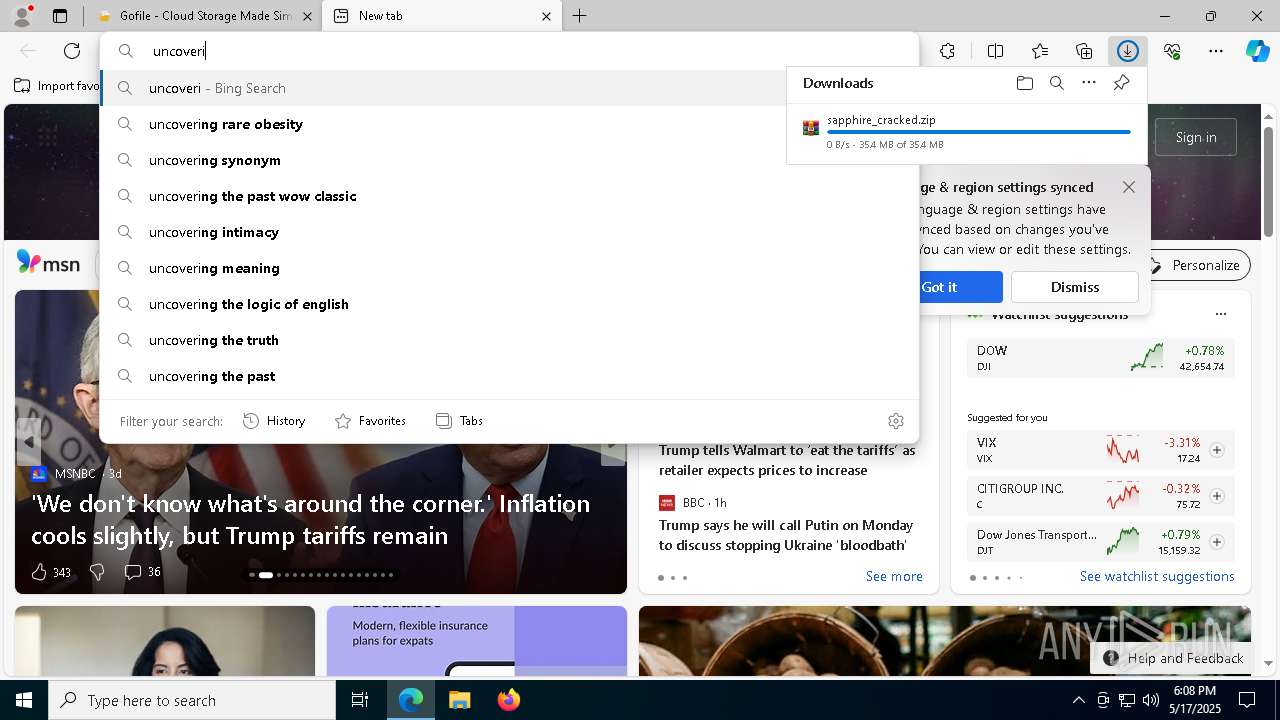The width and height of the screenshot is (1280, 720).
Task: Open See watchlist suggestions link
Action: coord(1157,576)
